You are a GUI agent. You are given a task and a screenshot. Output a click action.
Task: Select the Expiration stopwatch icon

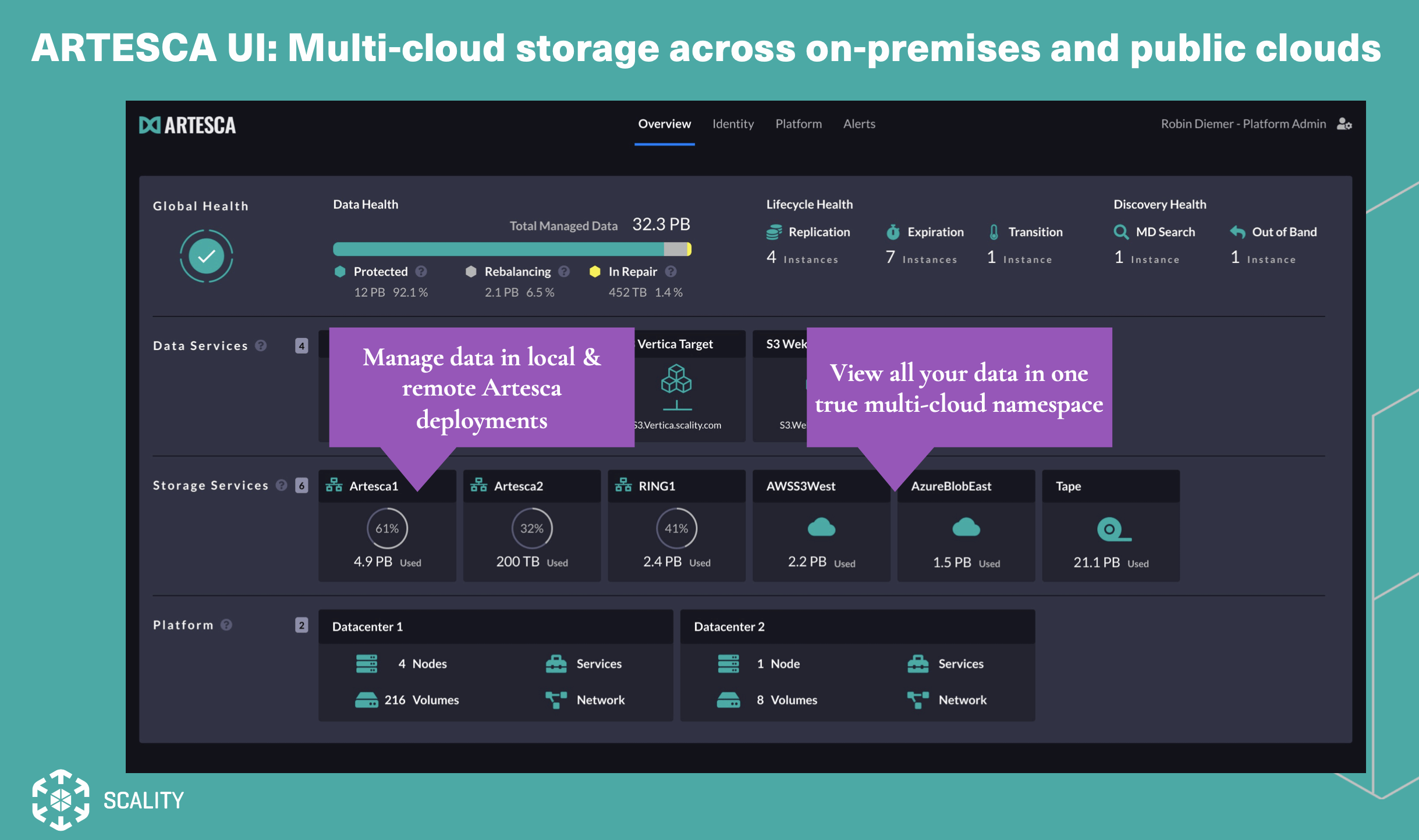(x=894, y=232)
